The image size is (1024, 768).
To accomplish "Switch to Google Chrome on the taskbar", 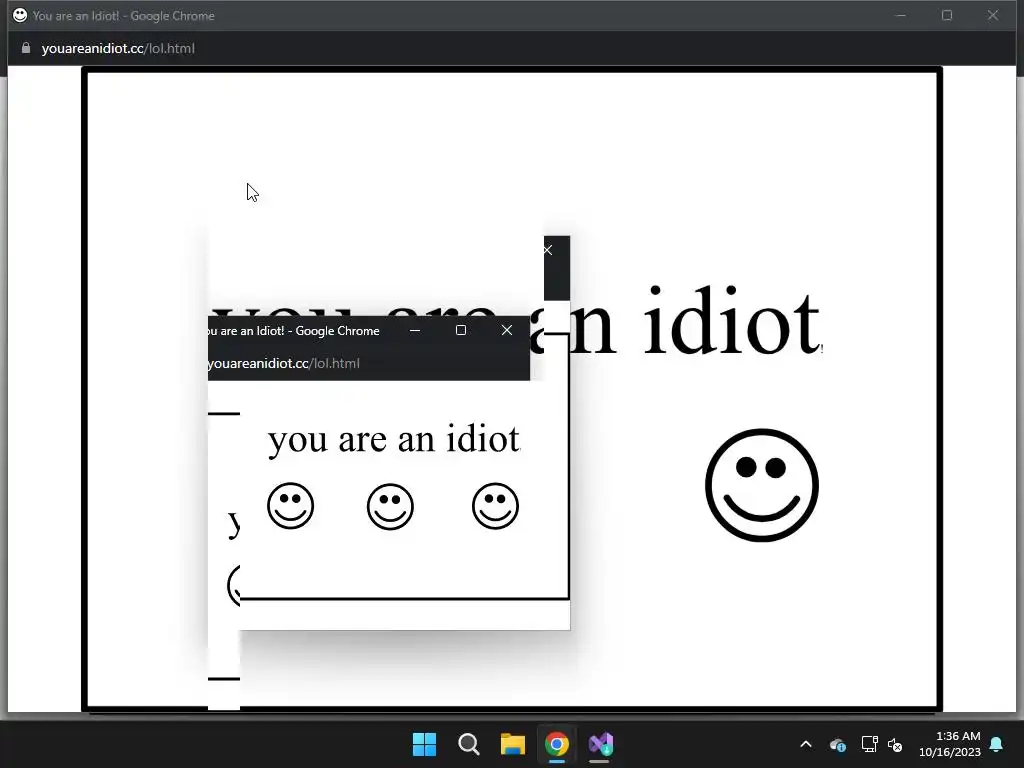I will [556, 744].
